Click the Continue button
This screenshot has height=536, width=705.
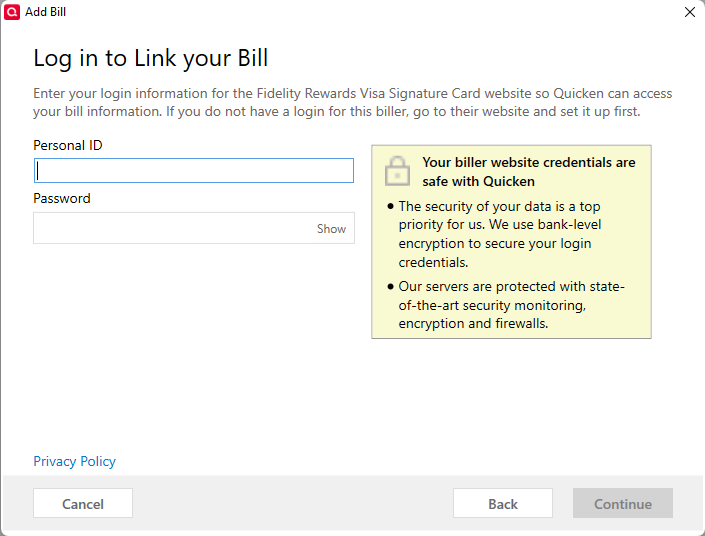[x=623, y=503]
